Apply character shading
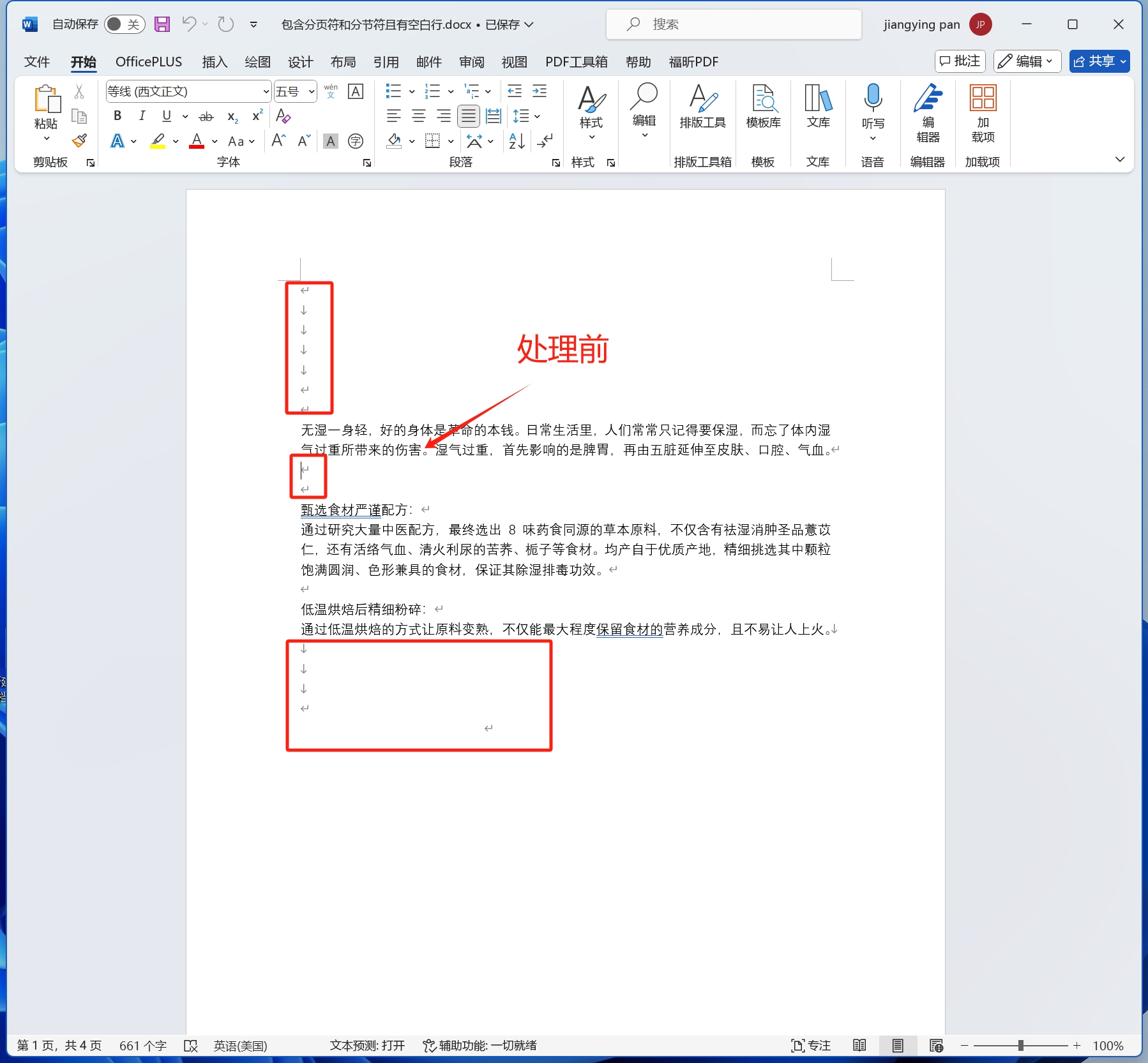Screen dimensions: 1148x1063 [x=330, y=141]
